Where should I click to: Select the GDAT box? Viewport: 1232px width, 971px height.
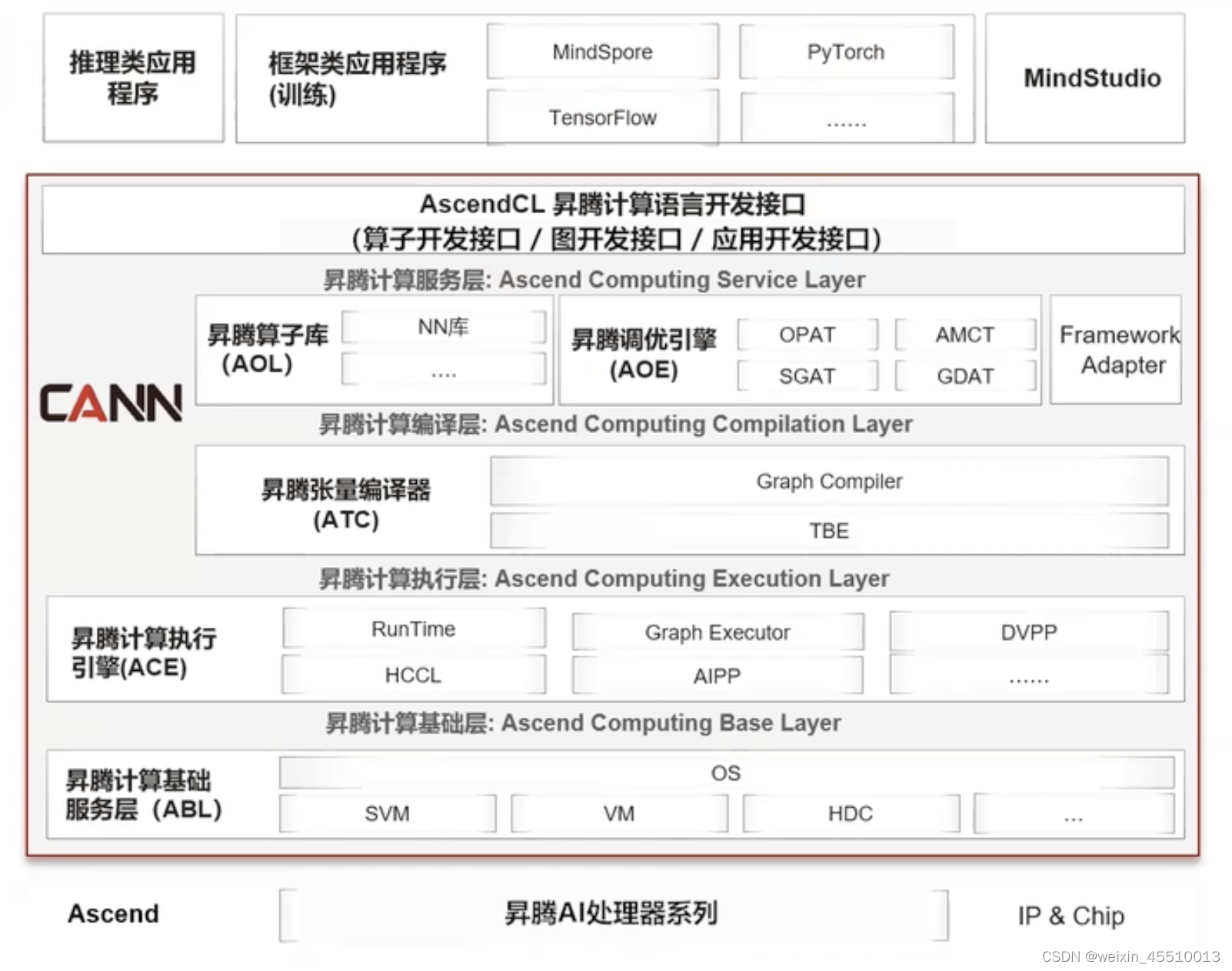tap(965, 375)
